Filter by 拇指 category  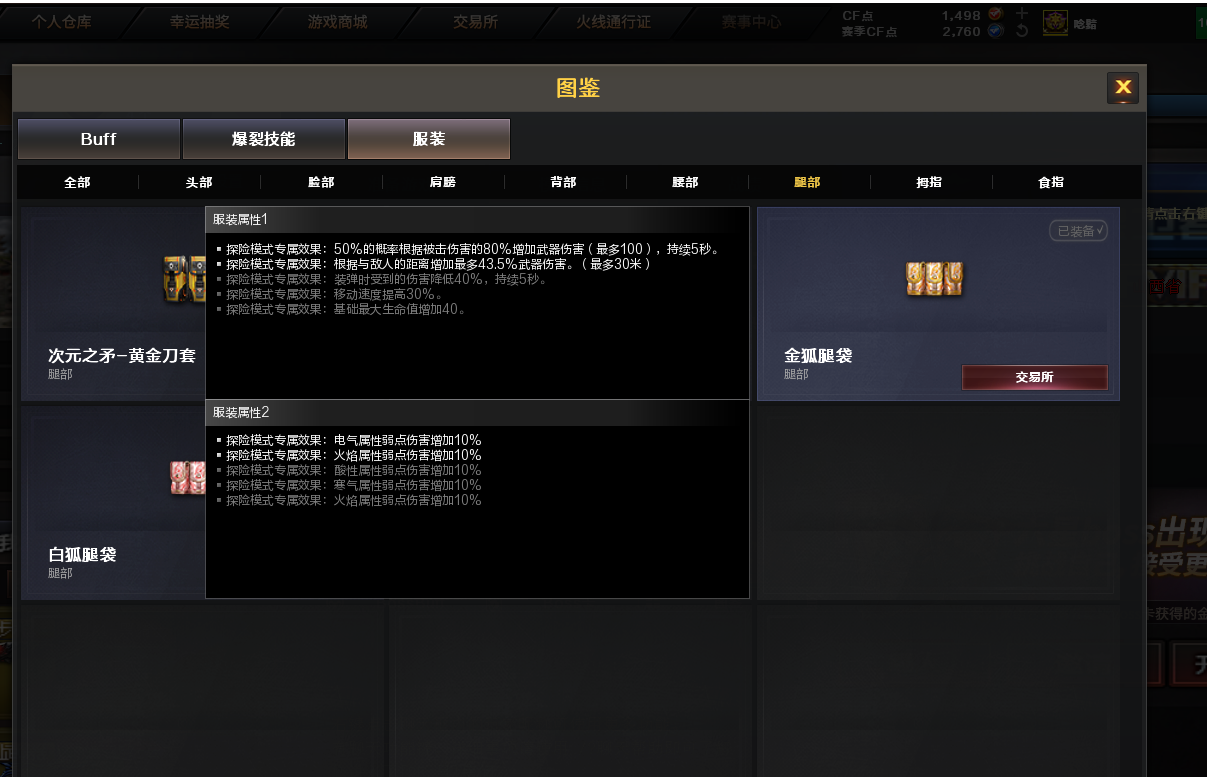pyautogui.click(x=929, y=182)
